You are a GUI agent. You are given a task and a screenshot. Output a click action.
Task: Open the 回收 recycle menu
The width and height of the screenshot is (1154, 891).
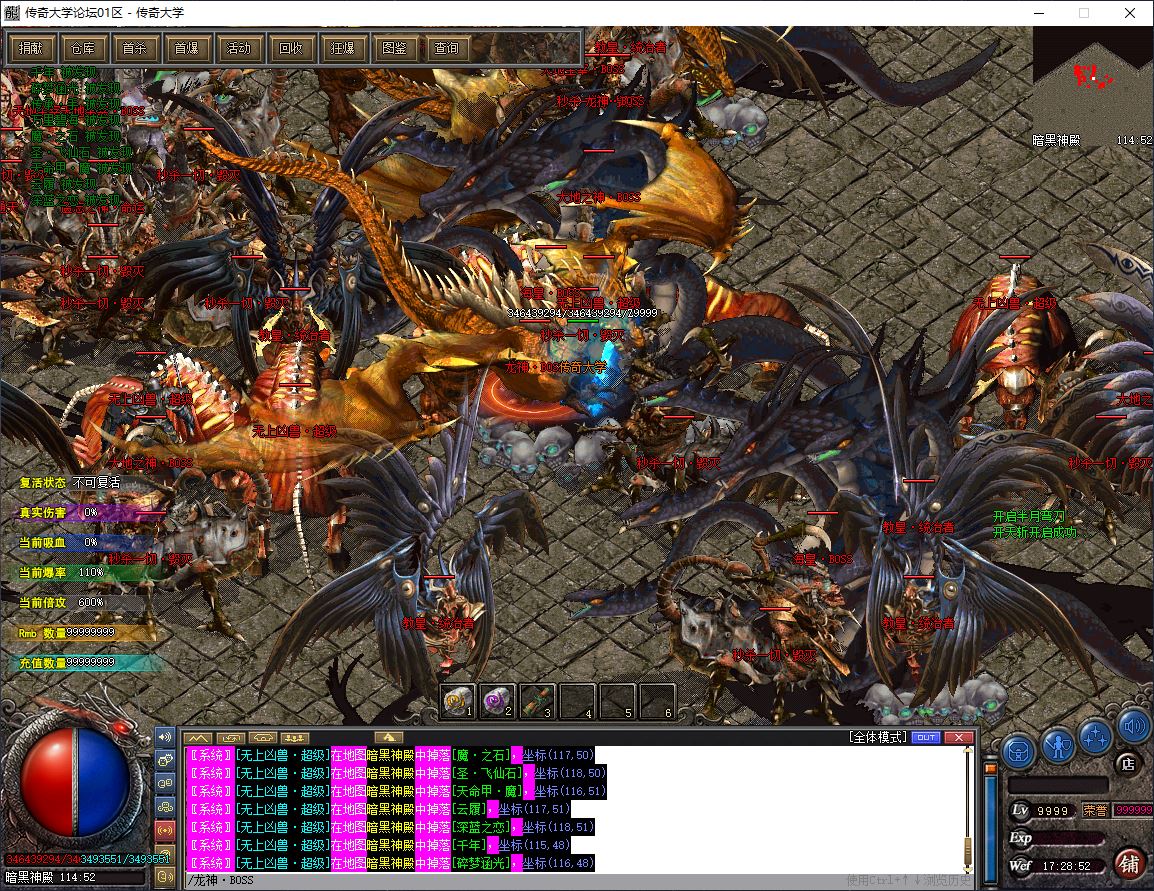coord(291,49)
